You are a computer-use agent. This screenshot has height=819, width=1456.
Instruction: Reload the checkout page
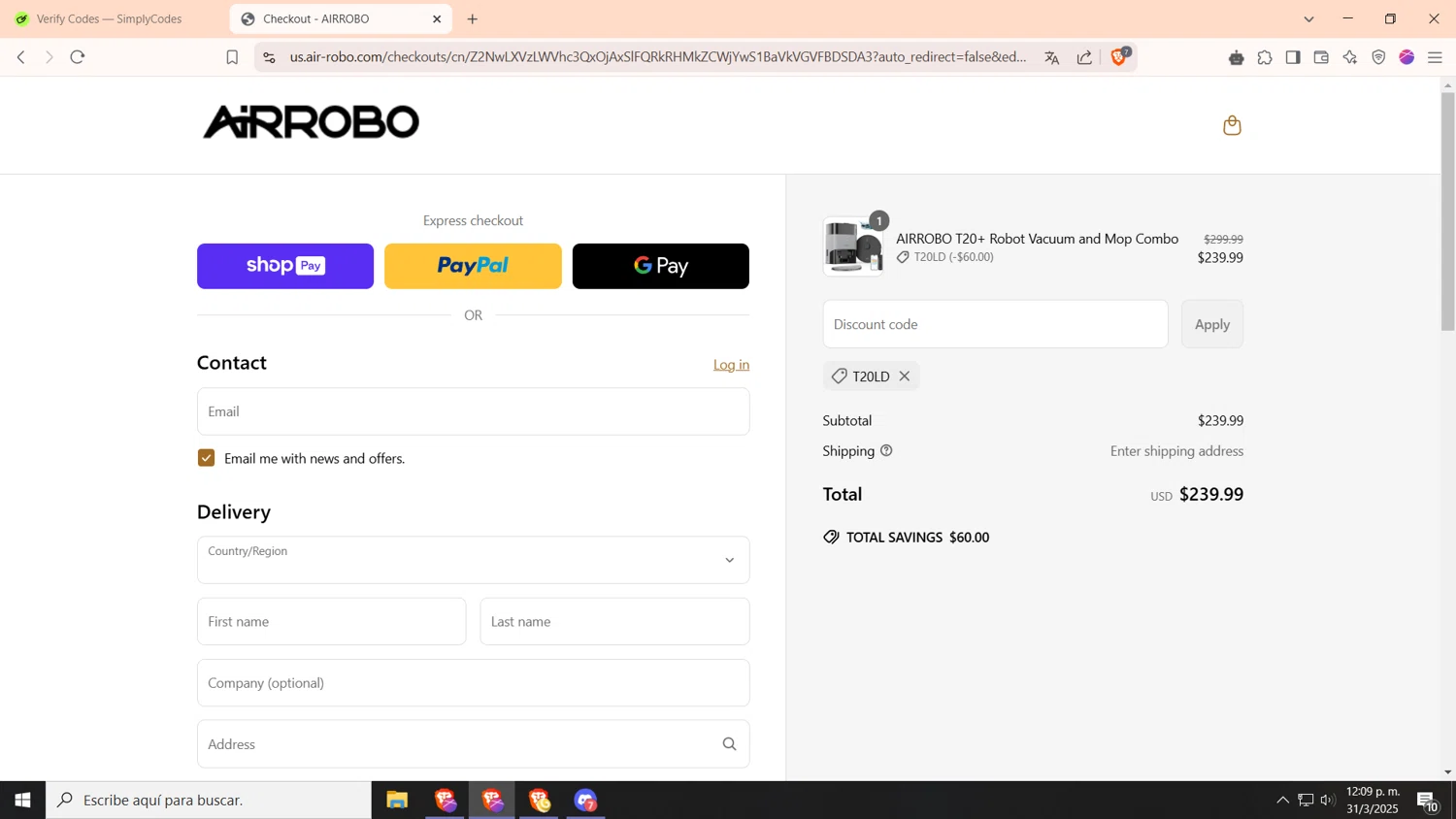(78, 57)
